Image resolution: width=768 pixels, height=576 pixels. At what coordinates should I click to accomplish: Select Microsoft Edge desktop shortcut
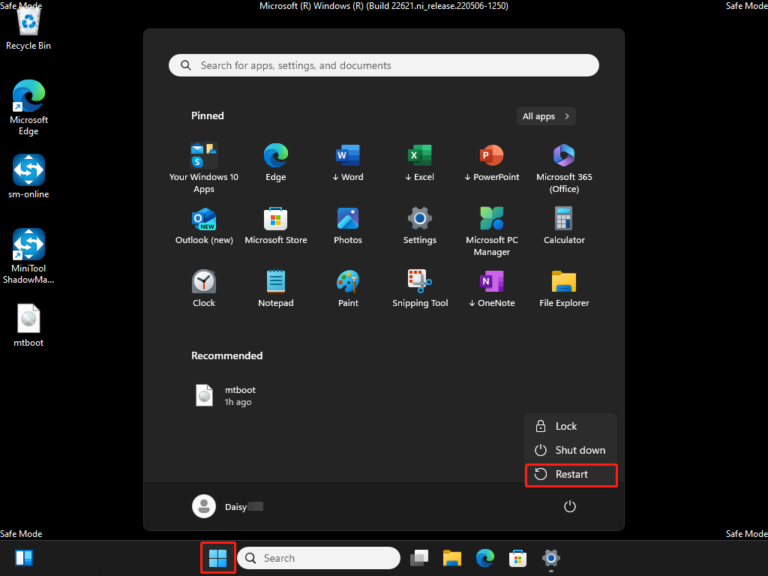pos(28,108)
